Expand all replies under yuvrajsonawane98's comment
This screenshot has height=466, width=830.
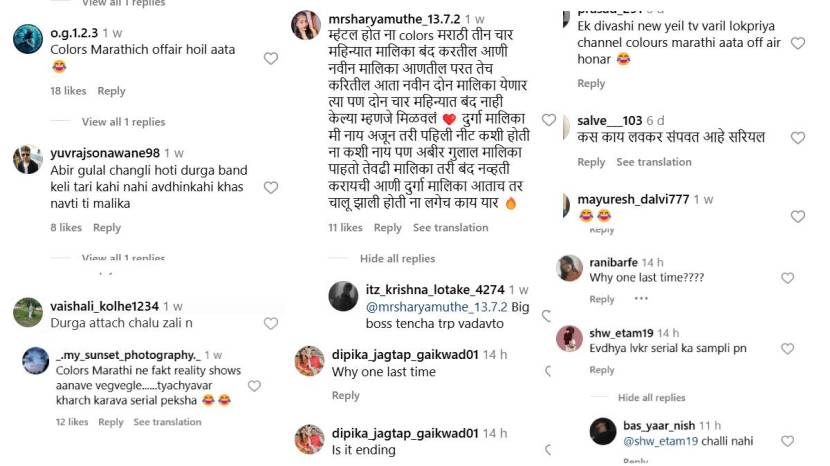(x=123, y=259)
